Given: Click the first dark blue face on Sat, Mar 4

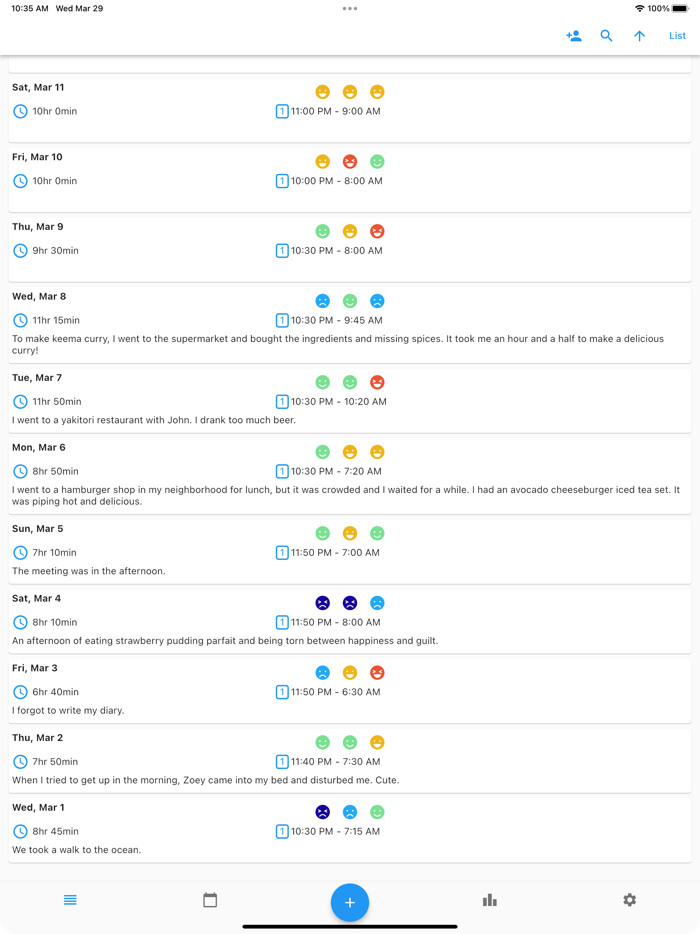Looking at the screenshot, I should (x=323, y=603).
